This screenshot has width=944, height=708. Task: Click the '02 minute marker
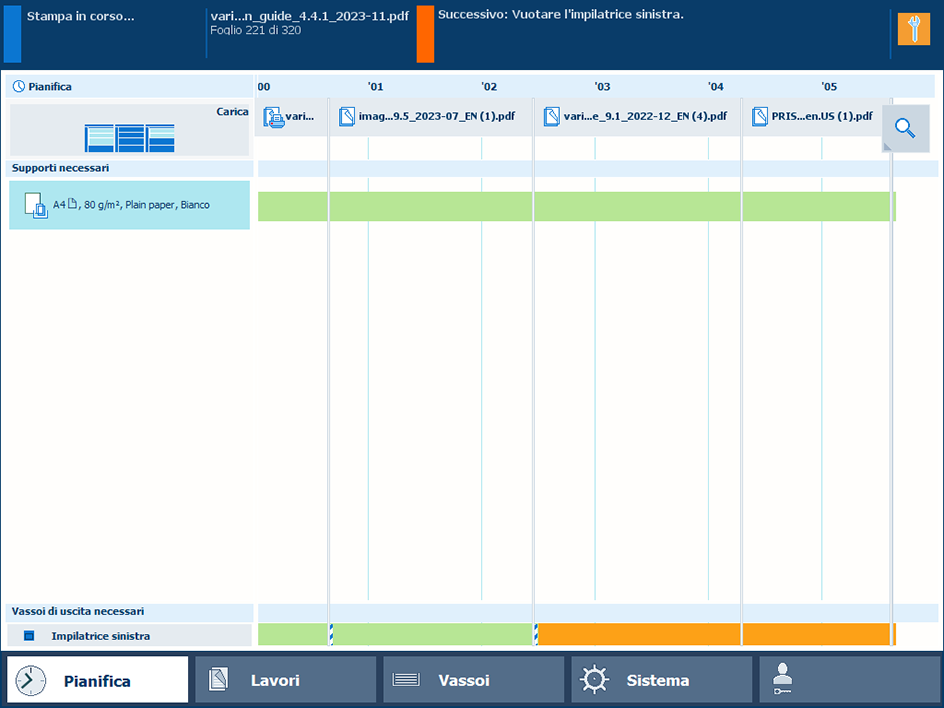coord(489,87)
